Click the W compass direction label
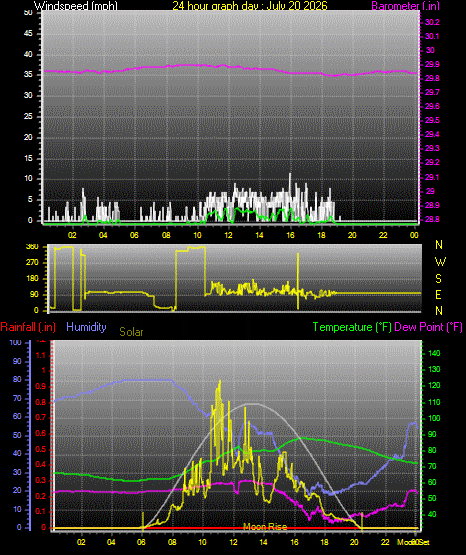 point(440,262)
